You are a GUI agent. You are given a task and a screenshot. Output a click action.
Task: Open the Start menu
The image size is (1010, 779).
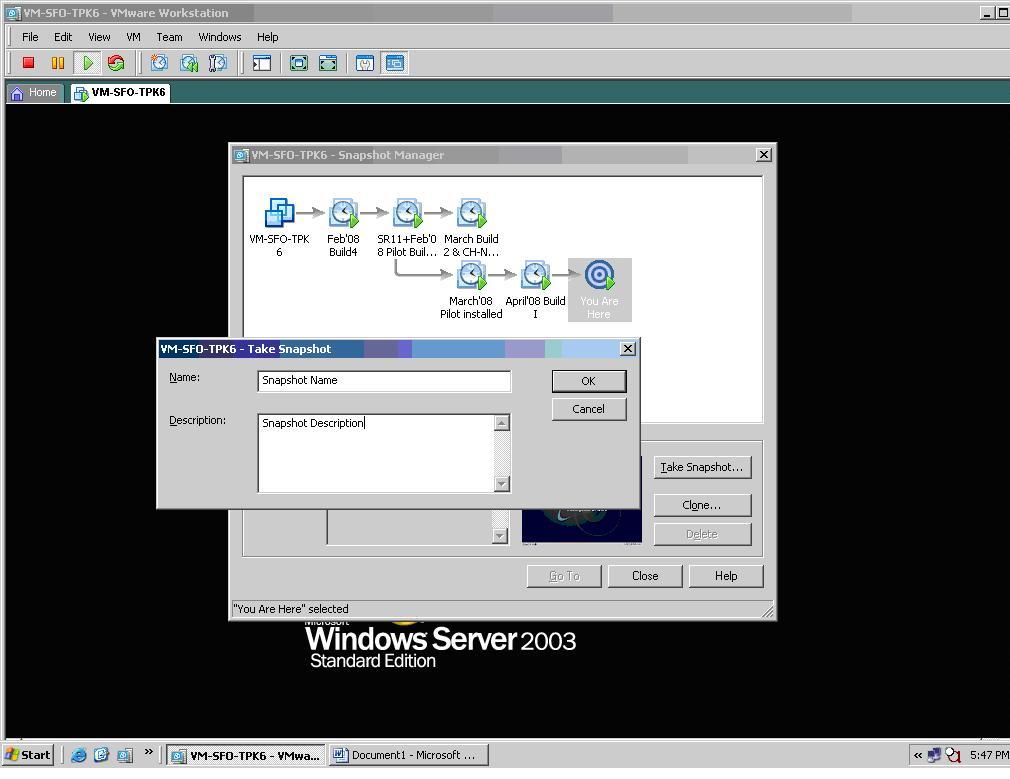pyautogui.click(x=27, y=755)
